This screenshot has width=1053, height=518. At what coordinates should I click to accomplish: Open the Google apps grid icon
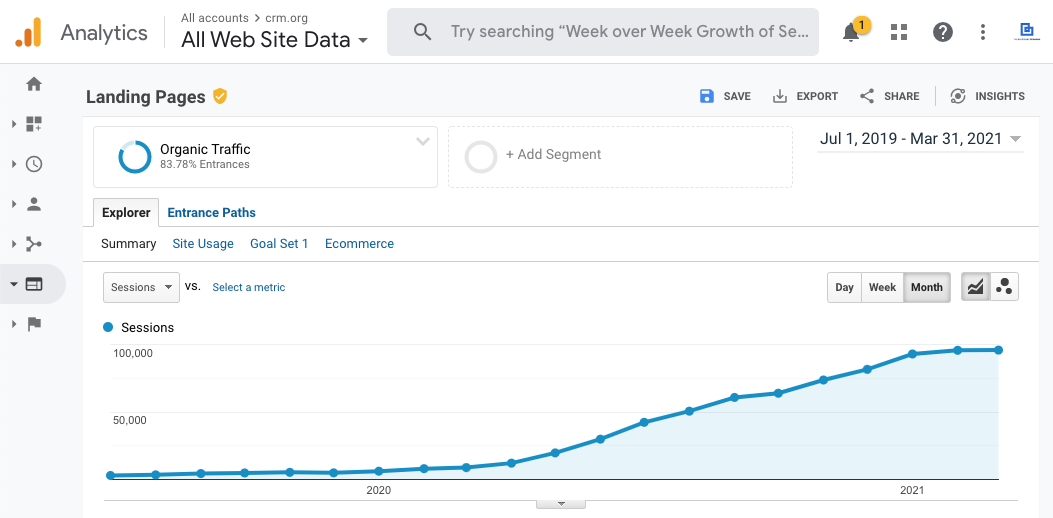click(899, 32)
